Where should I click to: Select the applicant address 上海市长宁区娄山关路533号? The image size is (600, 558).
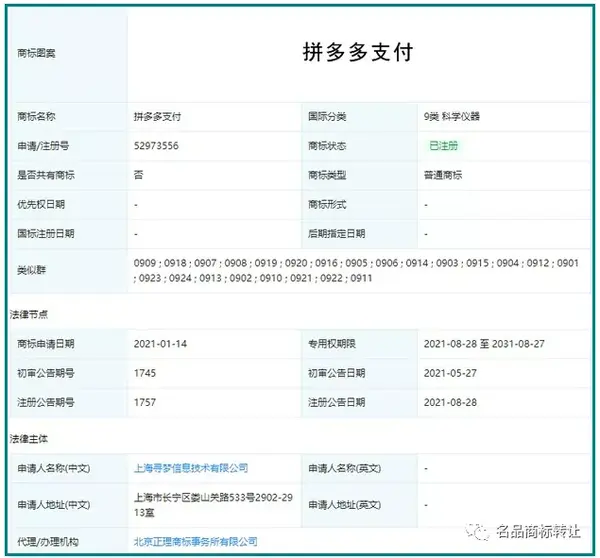click(x=213, y=505)
